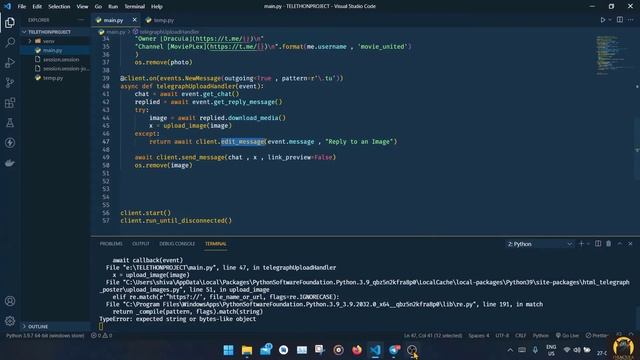Expand the venv folder
Viewport: 640px width, 360px height.
(55, 41)
